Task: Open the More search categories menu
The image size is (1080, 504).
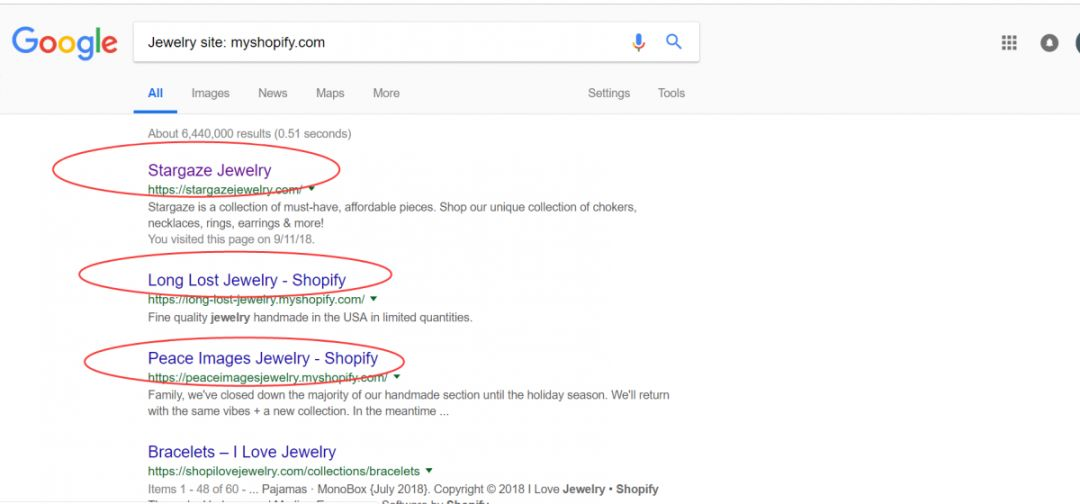Action: click(386, 93)
